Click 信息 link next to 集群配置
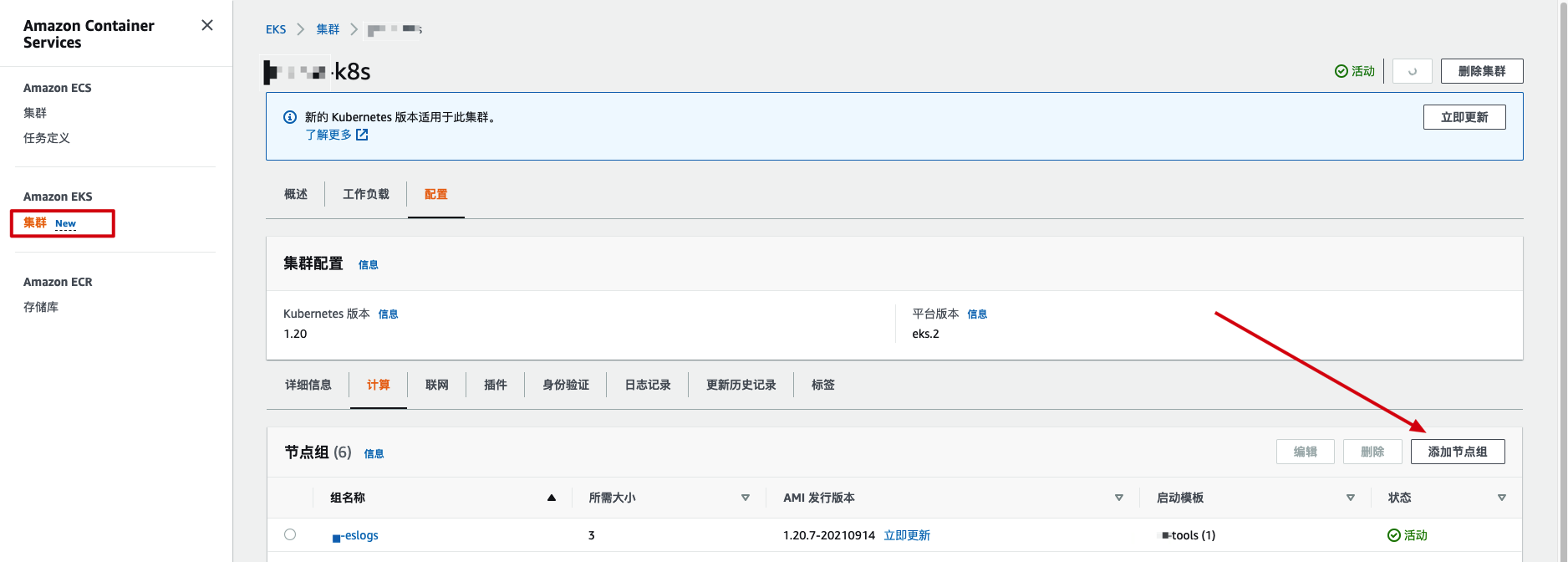Image resolution: width=1568 pixels, height=562 pixels. 369,265
